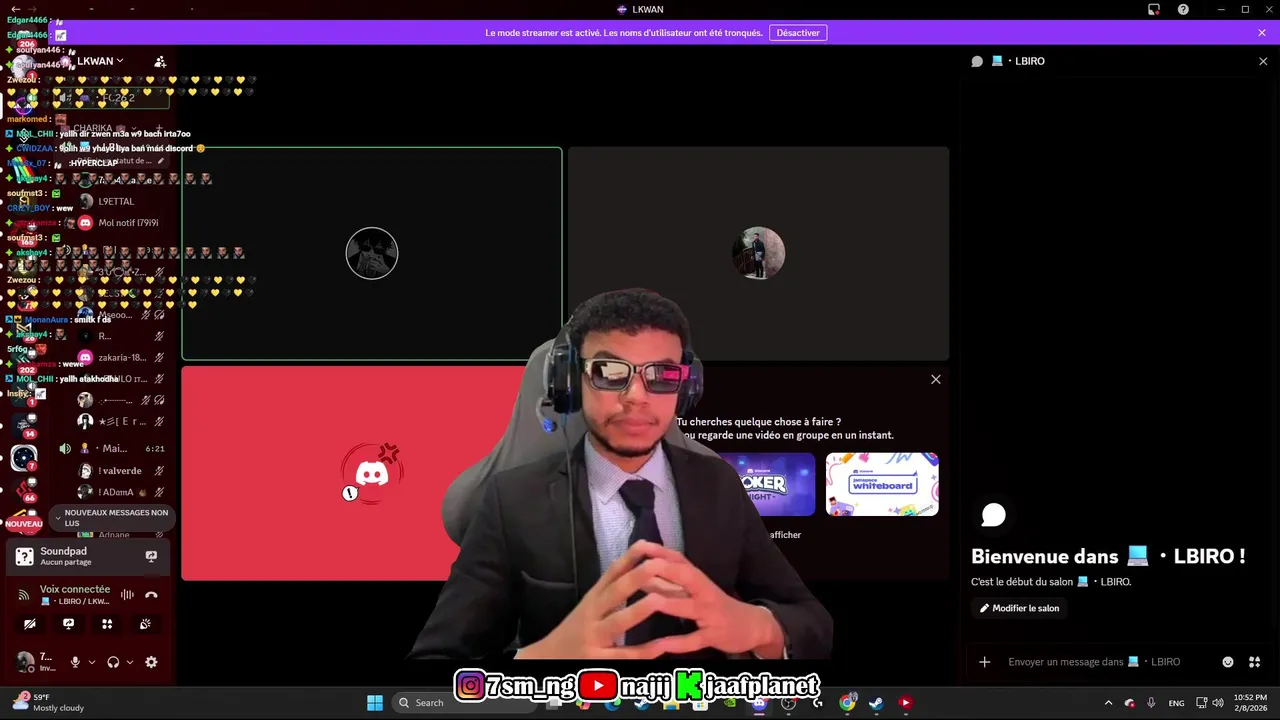Open the inbox icon in title bar
Screen dimensions: 1280x720
click(x=1154, y=9)
